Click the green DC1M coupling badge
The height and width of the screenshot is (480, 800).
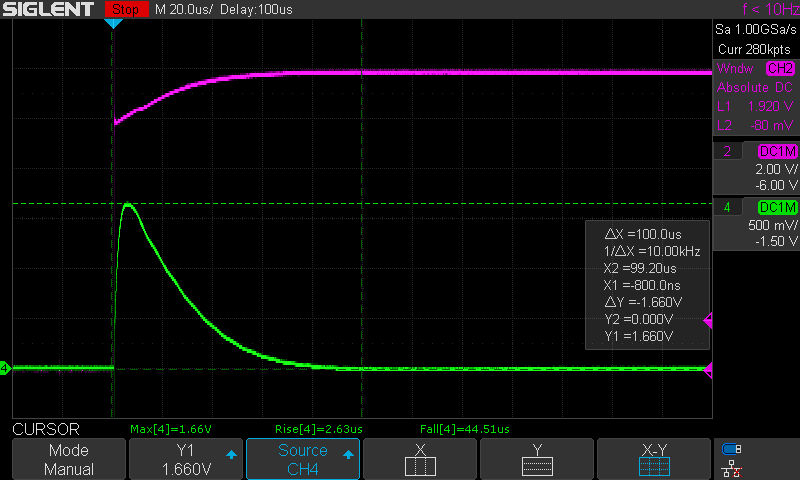coord(778,207)
